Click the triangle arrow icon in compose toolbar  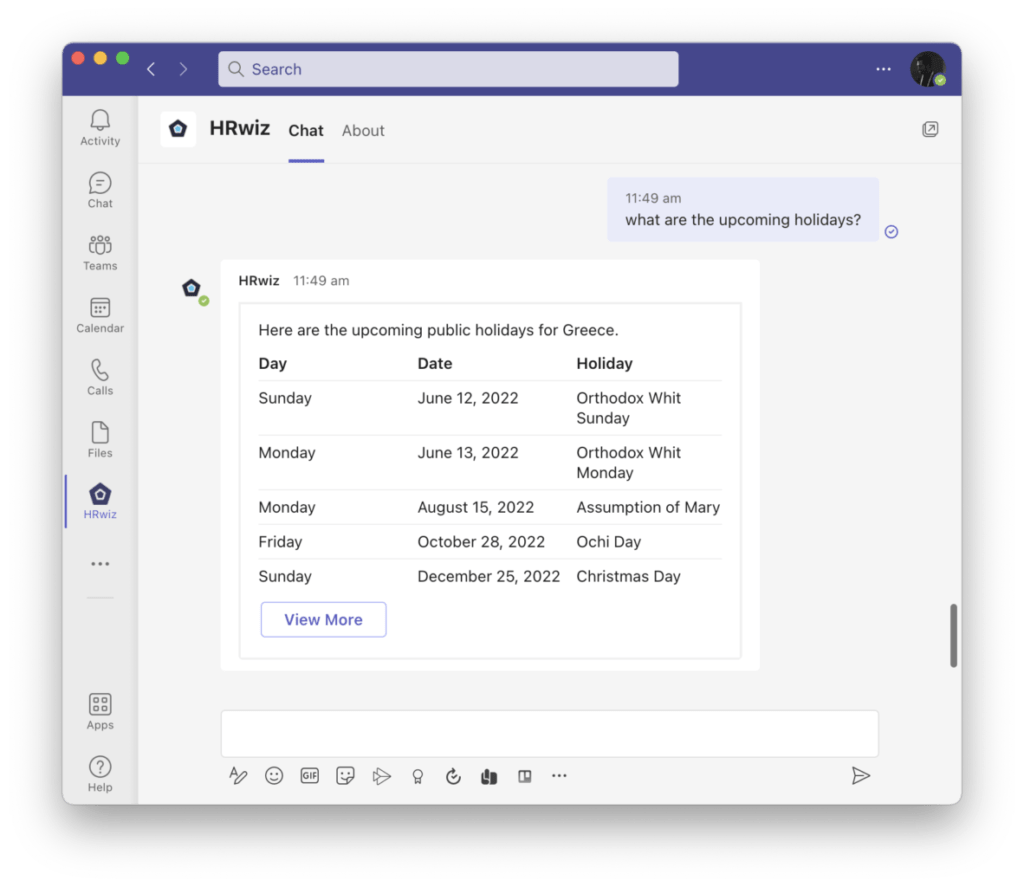point(381,776)
